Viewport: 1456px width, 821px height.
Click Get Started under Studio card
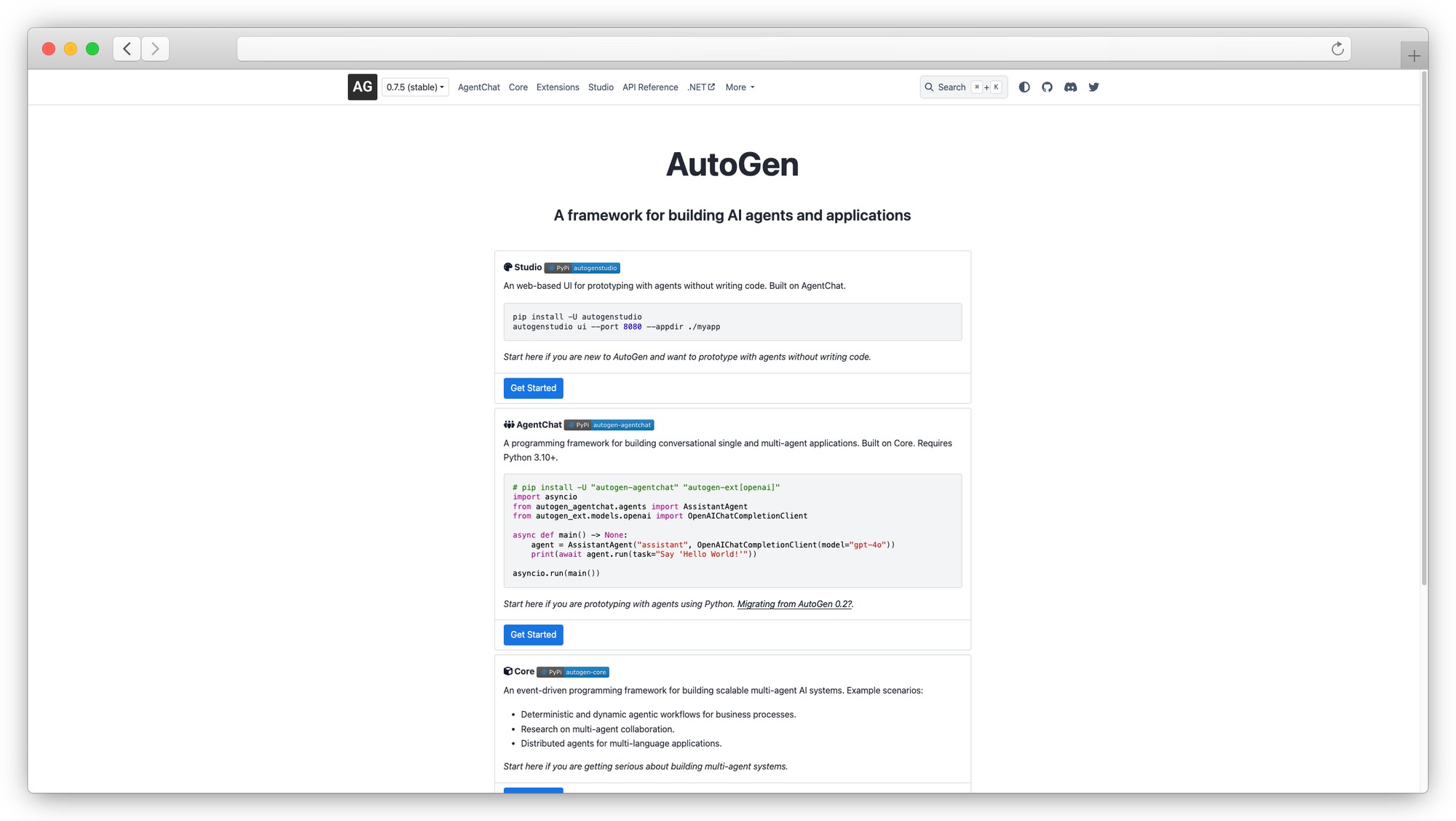coord(533,388)
